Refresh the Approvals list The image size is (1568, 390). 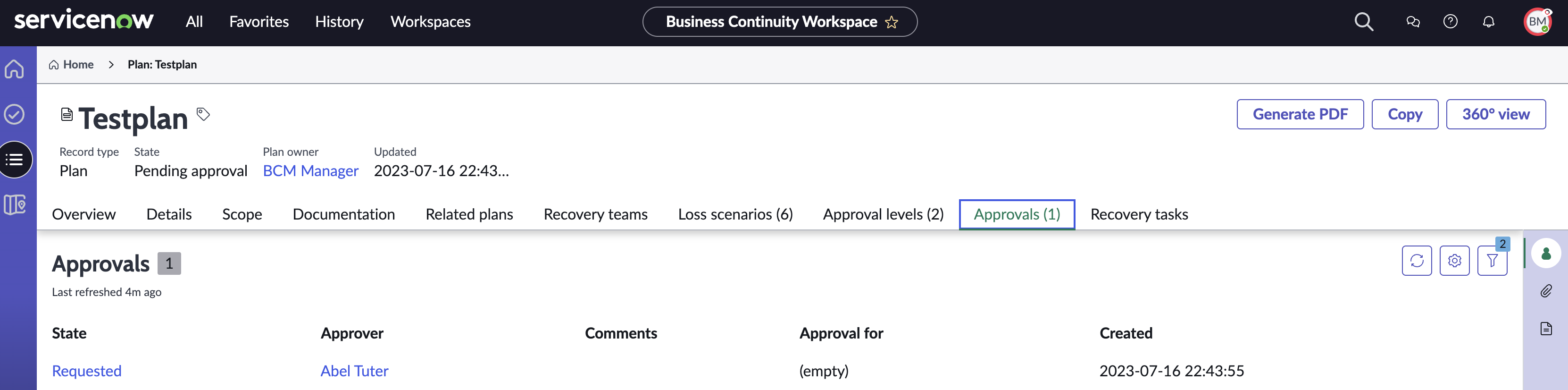point(1417,261)
